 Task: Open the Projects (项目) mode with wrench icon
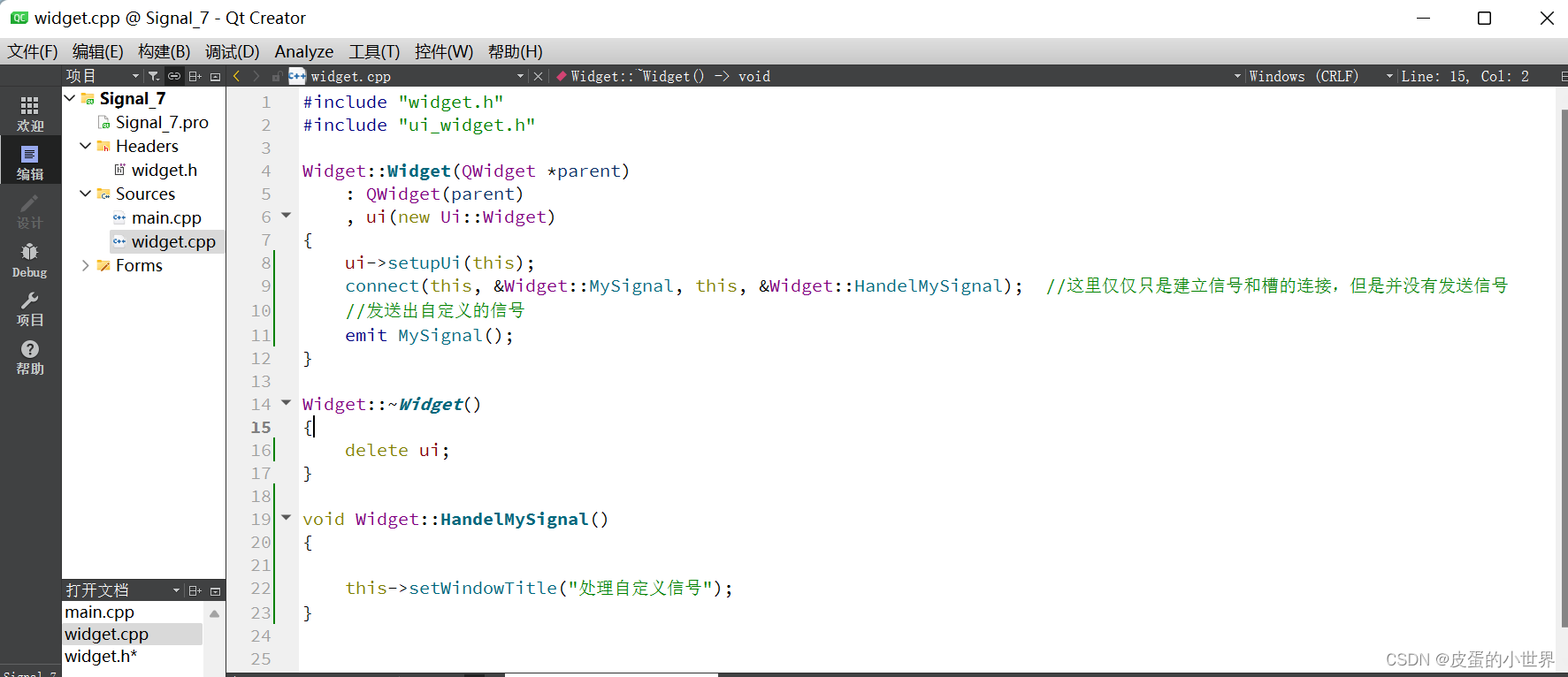tap(30, 309)
